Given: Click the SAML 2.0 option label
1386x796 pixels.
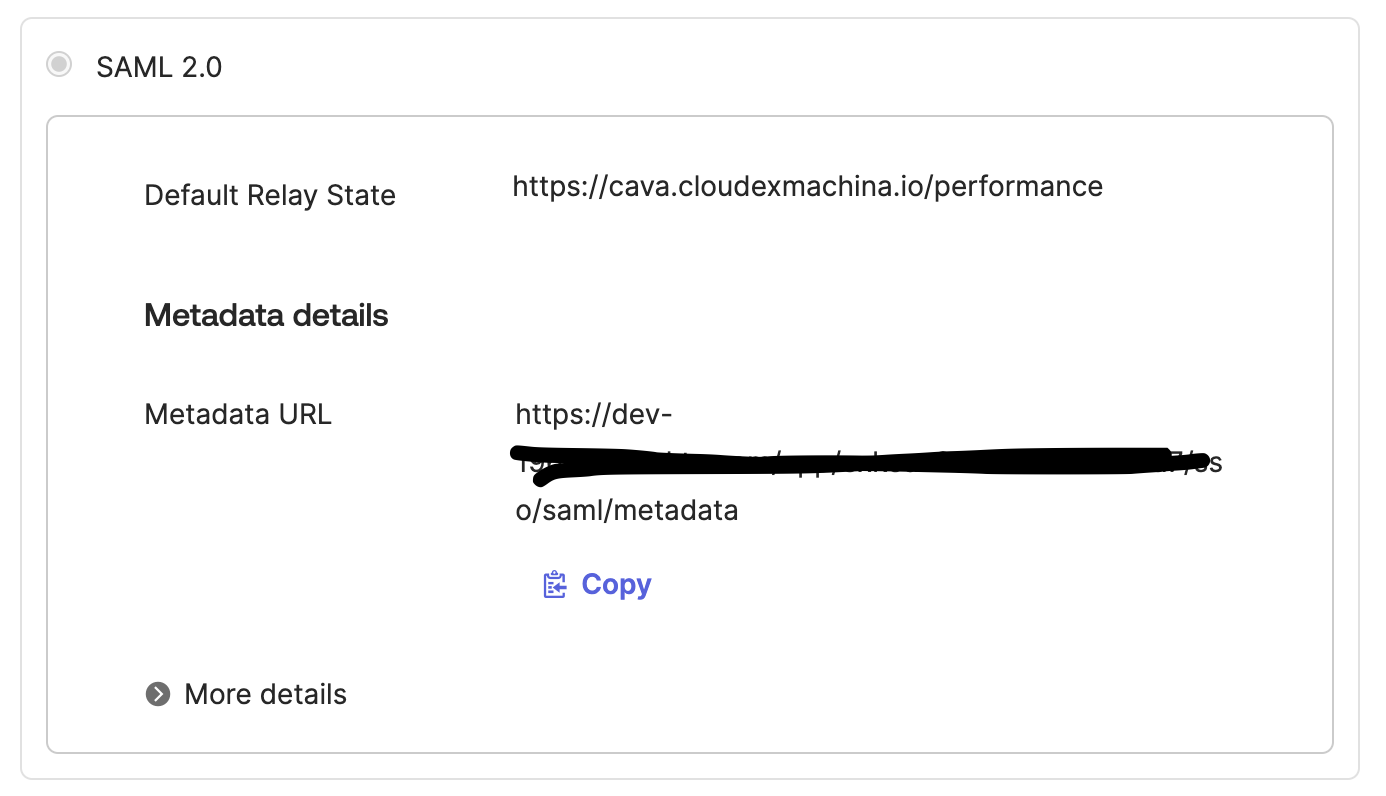Looking at the screenshot, I should tap(159, 67).
